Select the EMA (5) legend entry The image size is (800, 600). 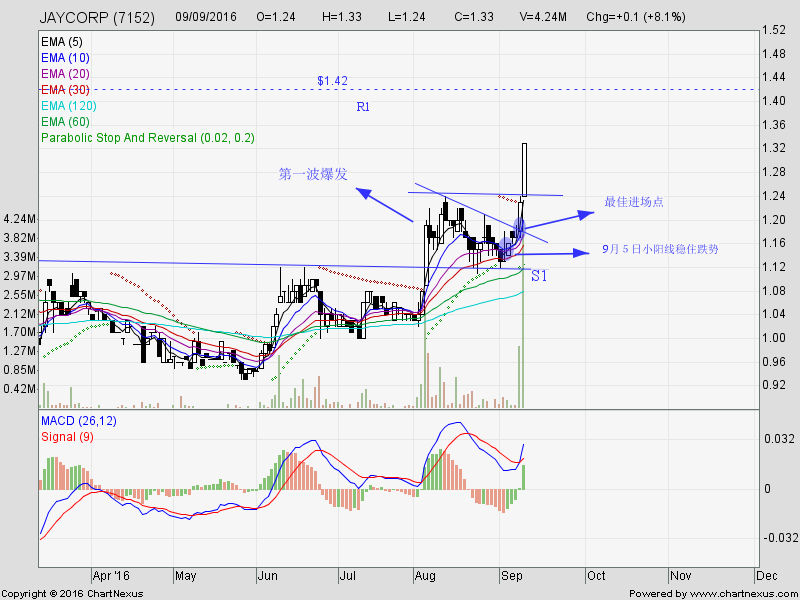(62, 42)
